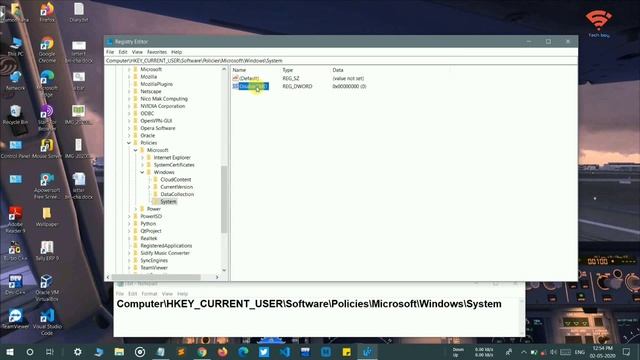Screen dimensions: 640x360
Task: Open File Explorer from taskbar
Action: click(x=119, y=352)
